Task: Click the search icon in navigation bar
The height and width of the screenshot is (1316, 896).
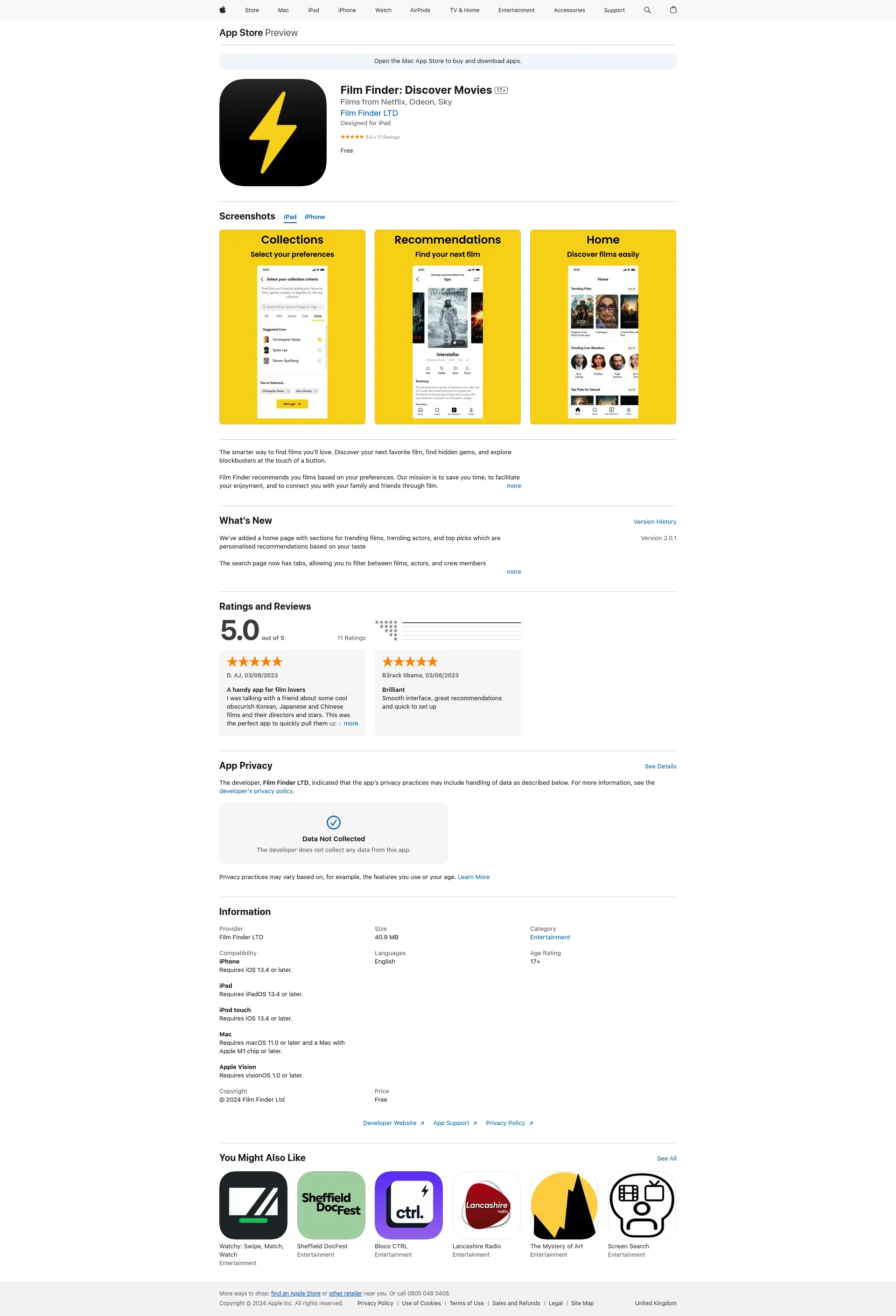Action: [648, 10]
